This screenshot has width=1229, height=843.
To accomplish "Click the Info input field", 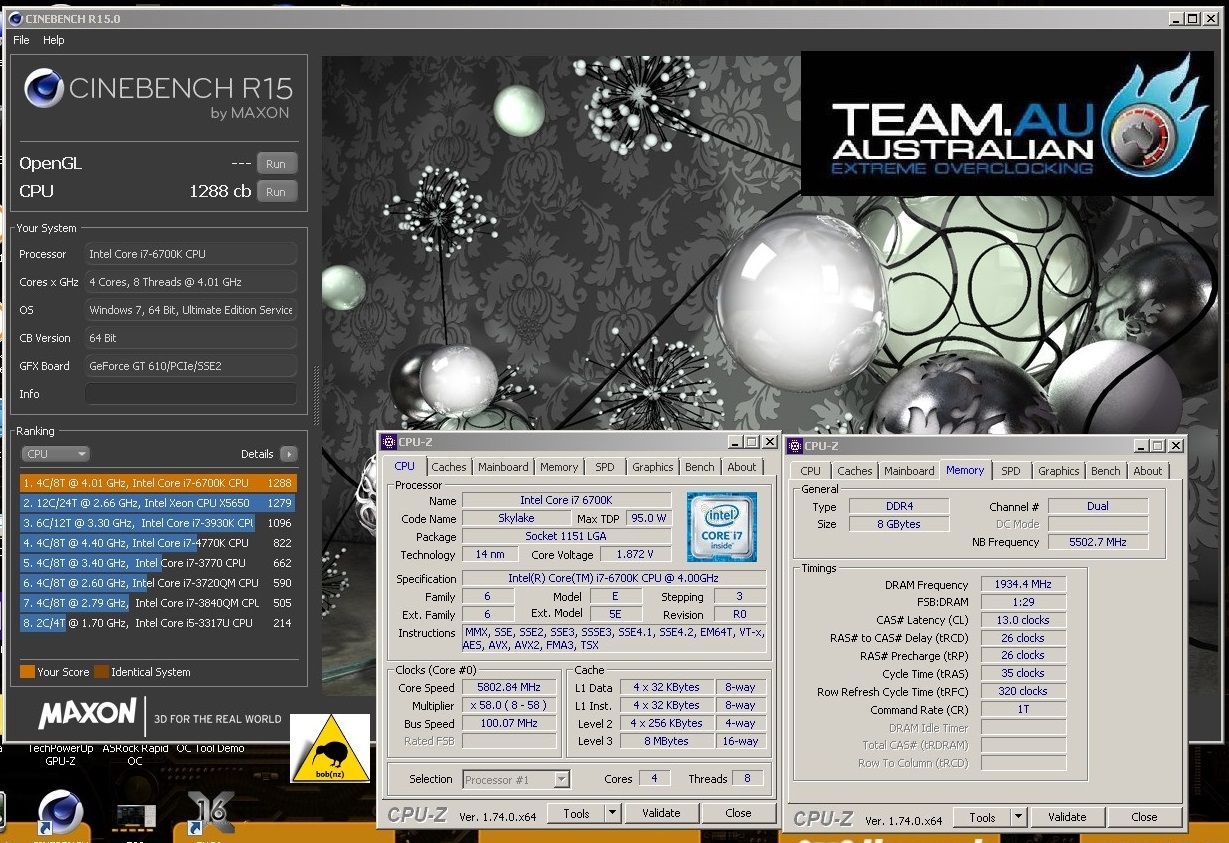I will click(191, 394).
